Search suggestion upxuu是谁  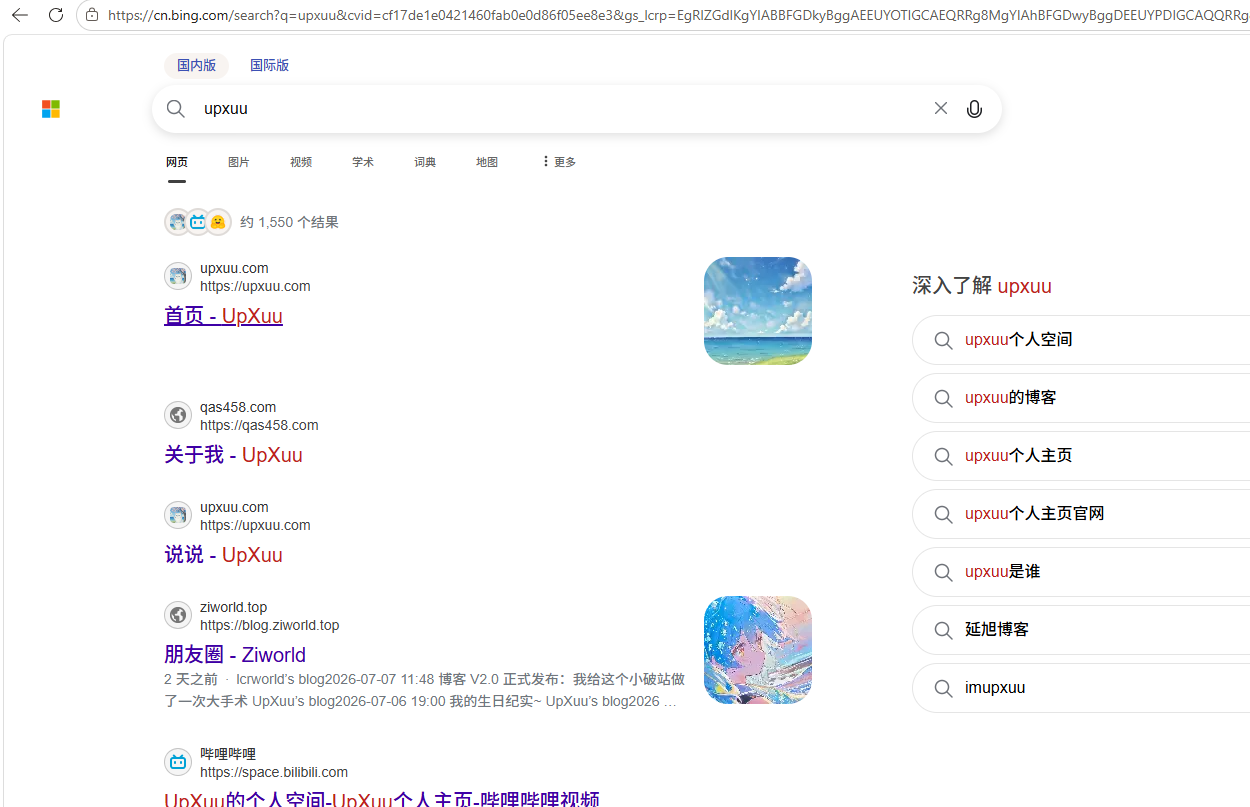point(1082,572)
